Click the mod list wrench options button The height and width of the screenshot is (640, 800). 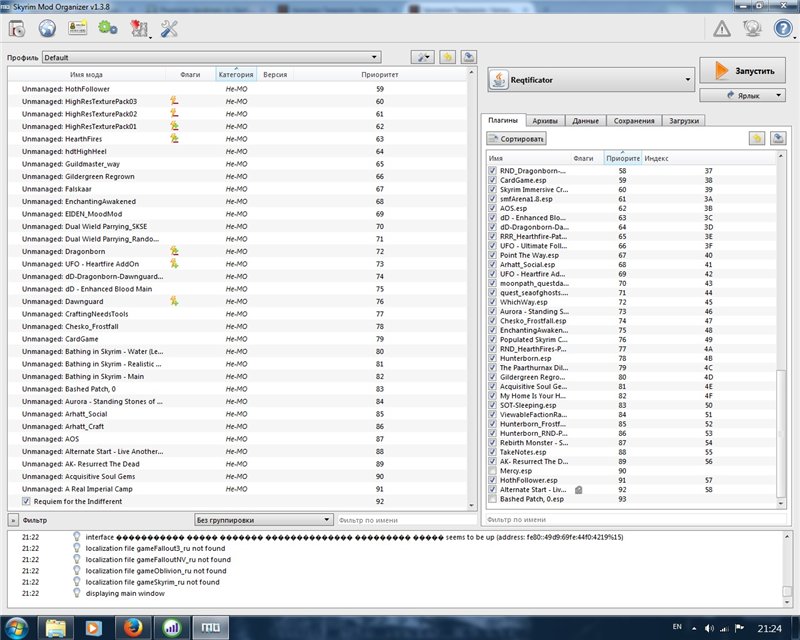(x=422, y=57)
